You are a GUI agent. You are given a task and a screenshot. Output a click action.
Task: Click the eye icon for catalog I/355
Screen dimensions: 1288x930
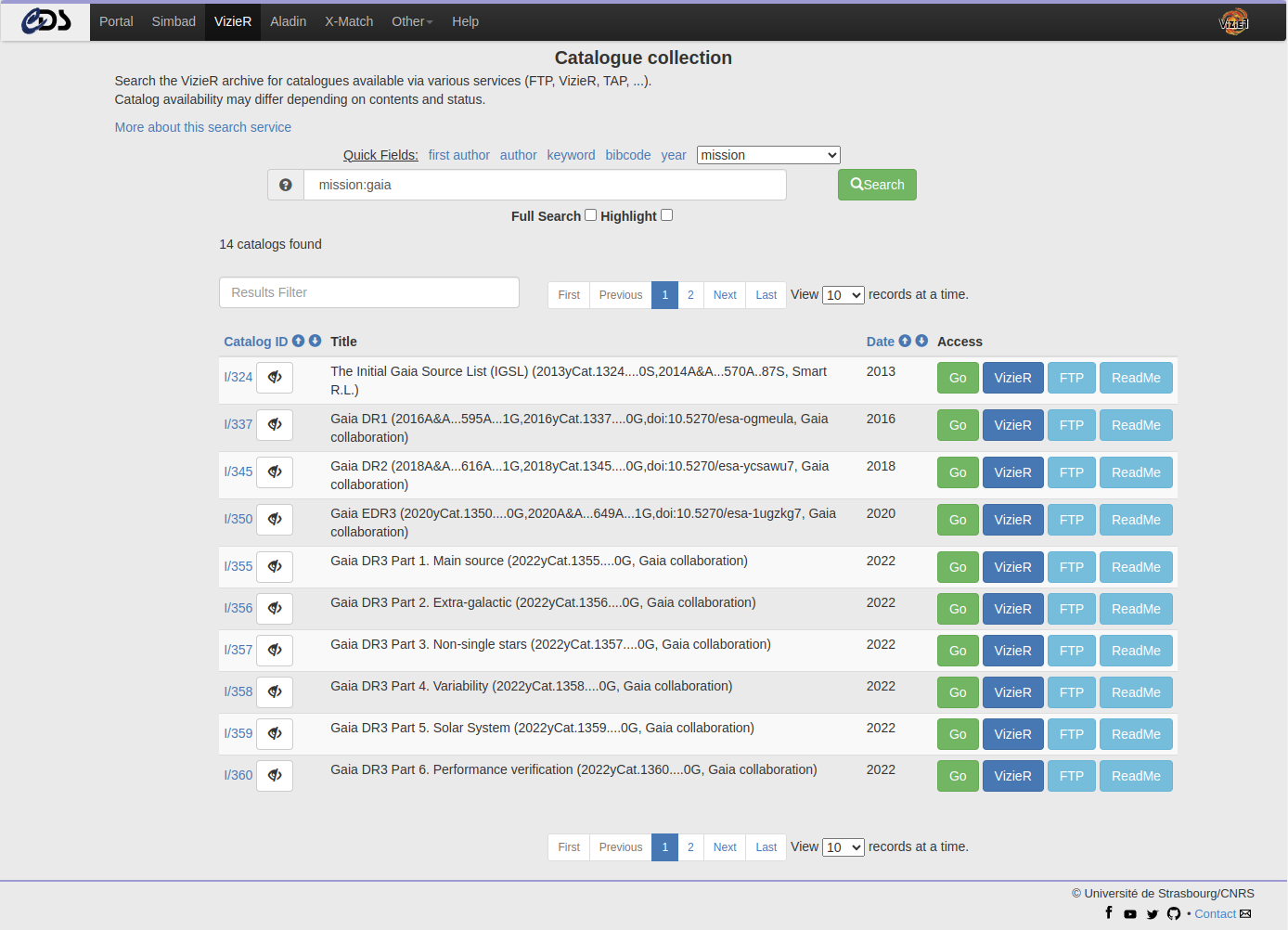pyautogui.click(x=275, y=567)
